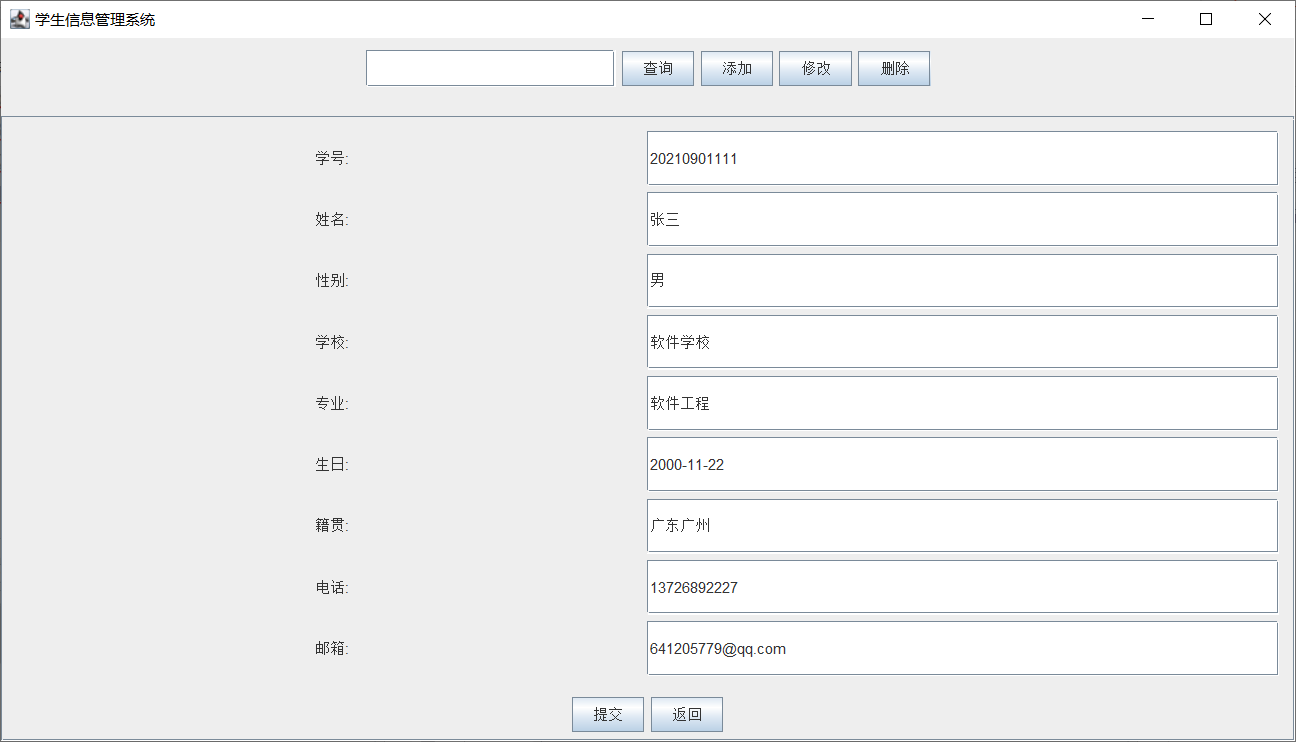
Task: Click the 删除 button
Action: click(894, 68)
